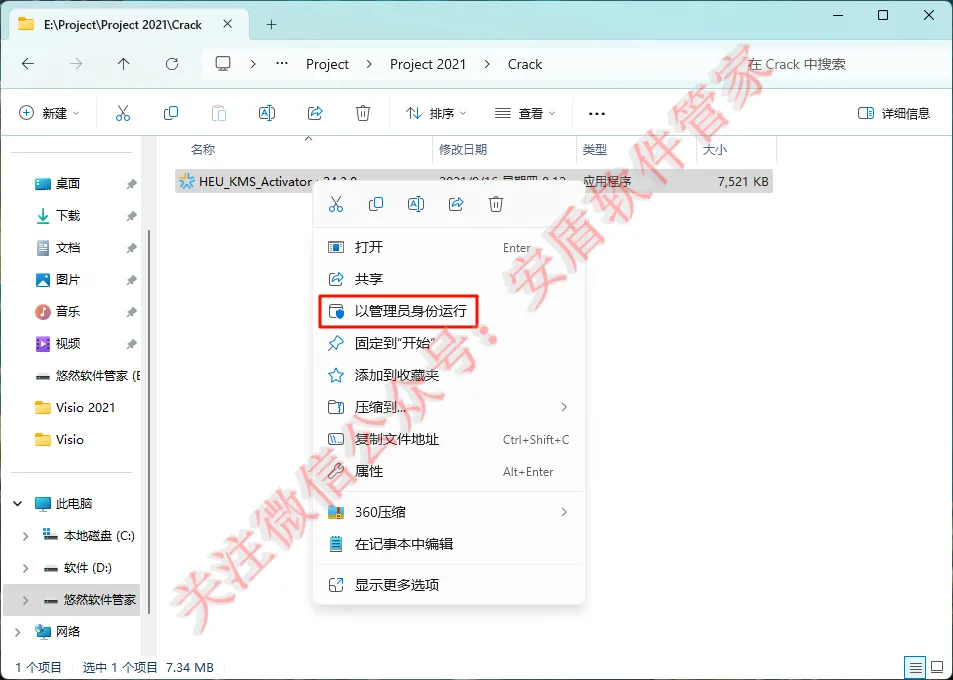Screen dimensions: 953x680
Task: Go back with the Back arrow
Action: (x=28, y=64)
